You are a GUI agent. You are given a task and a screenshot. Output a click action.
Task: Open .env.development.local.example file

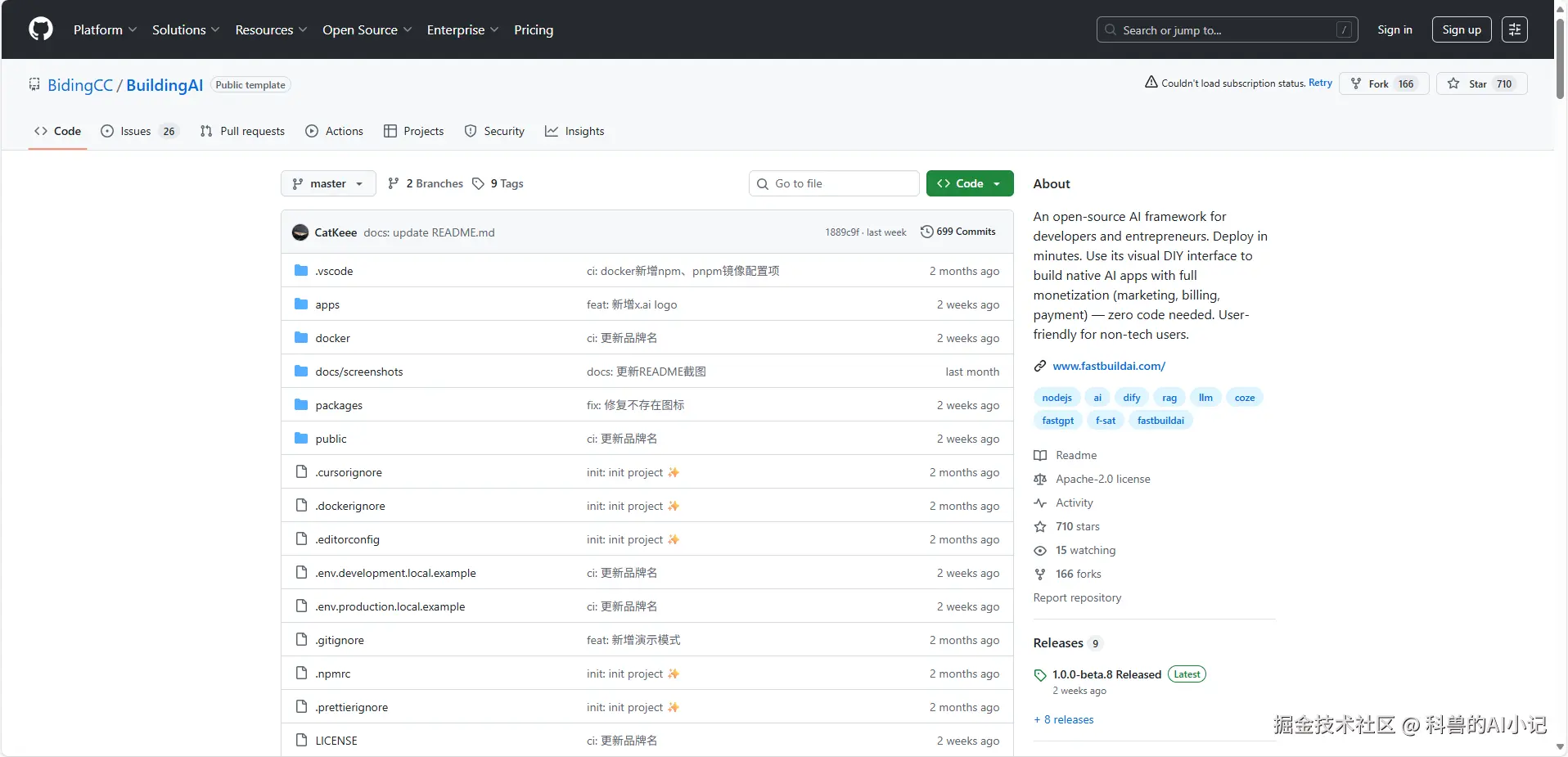tap(395, 573)
